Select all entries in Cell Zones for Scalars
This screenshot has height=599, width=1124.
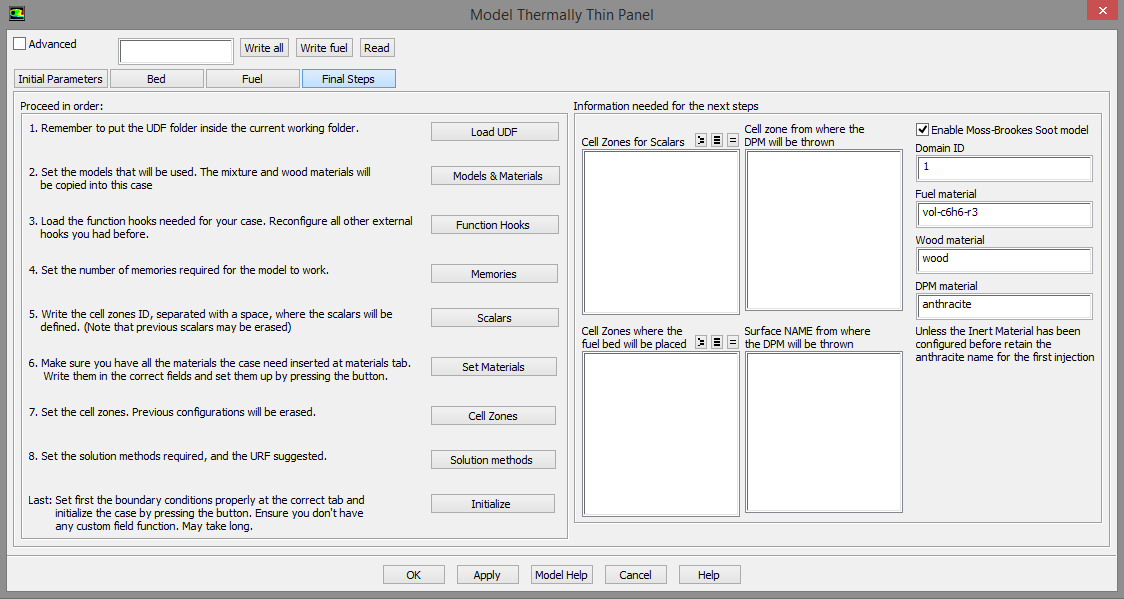coord(717,140)
